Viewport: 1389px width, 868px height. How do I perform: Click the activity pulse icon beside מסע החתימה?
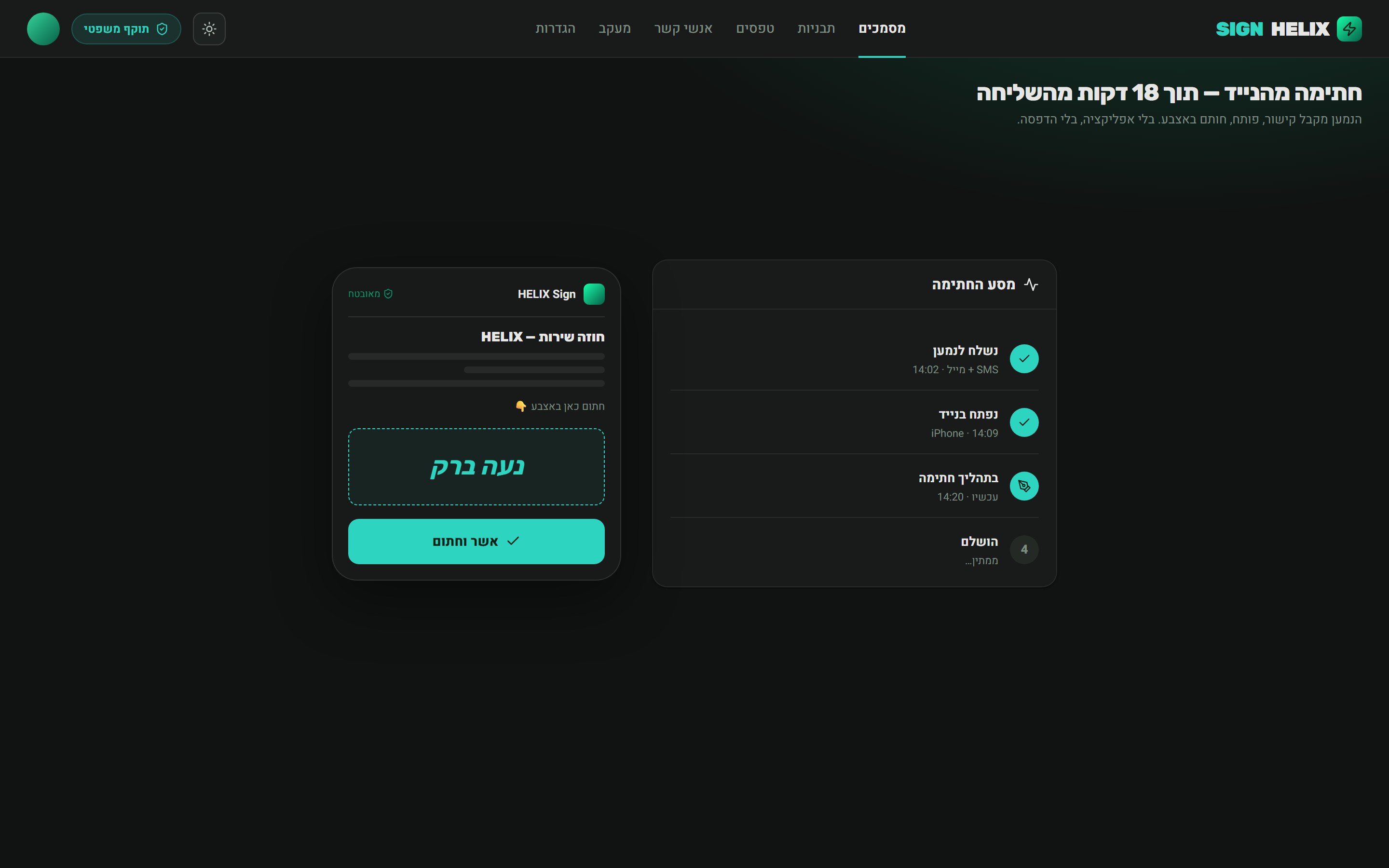[1031, 285]
